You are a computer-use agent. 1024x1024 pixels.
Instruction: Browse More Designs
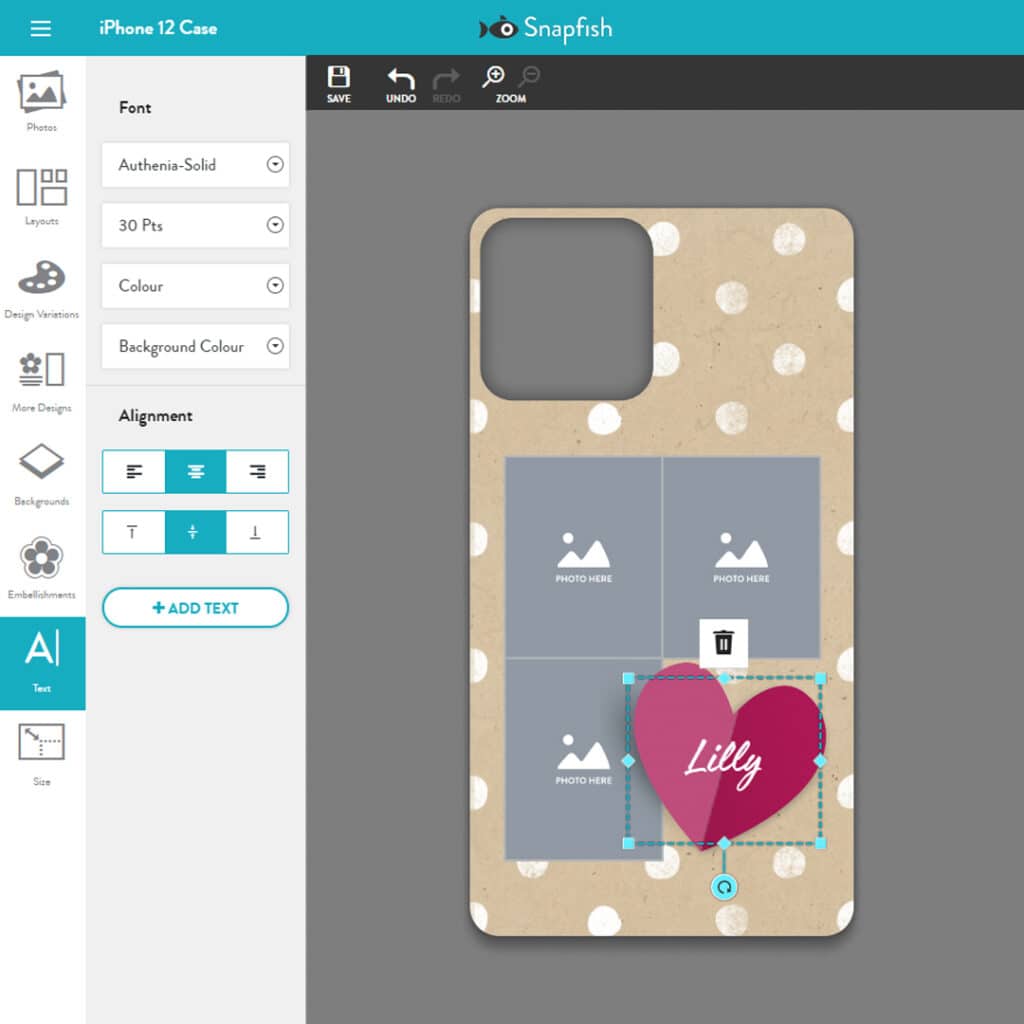point(41,380)
